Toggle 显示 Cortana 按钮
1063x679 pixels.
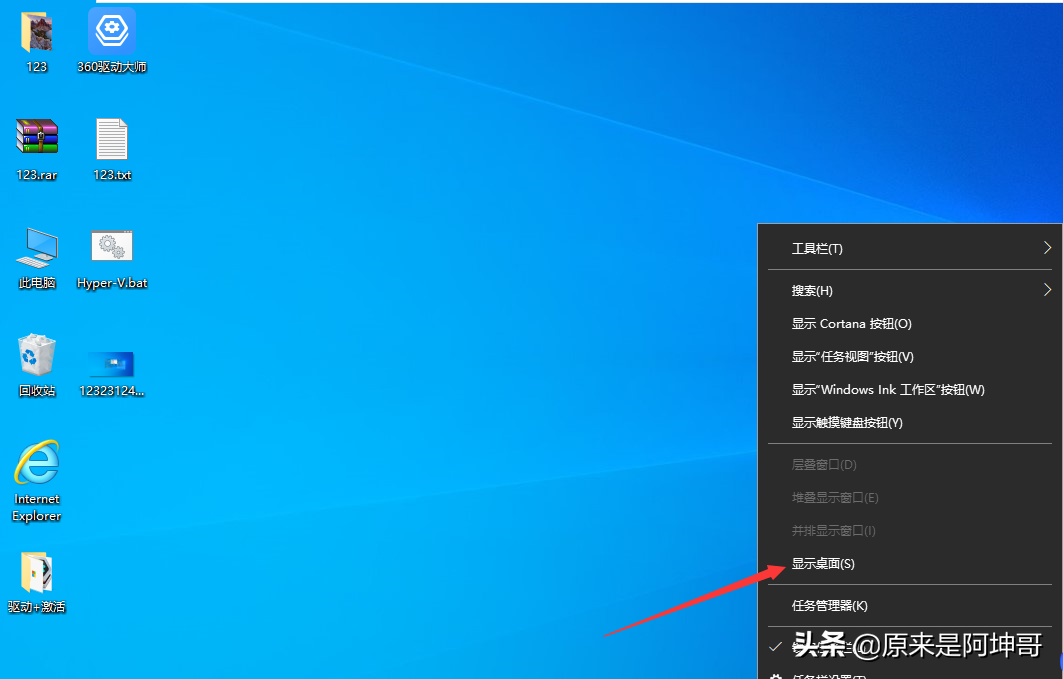coord(851,323)
